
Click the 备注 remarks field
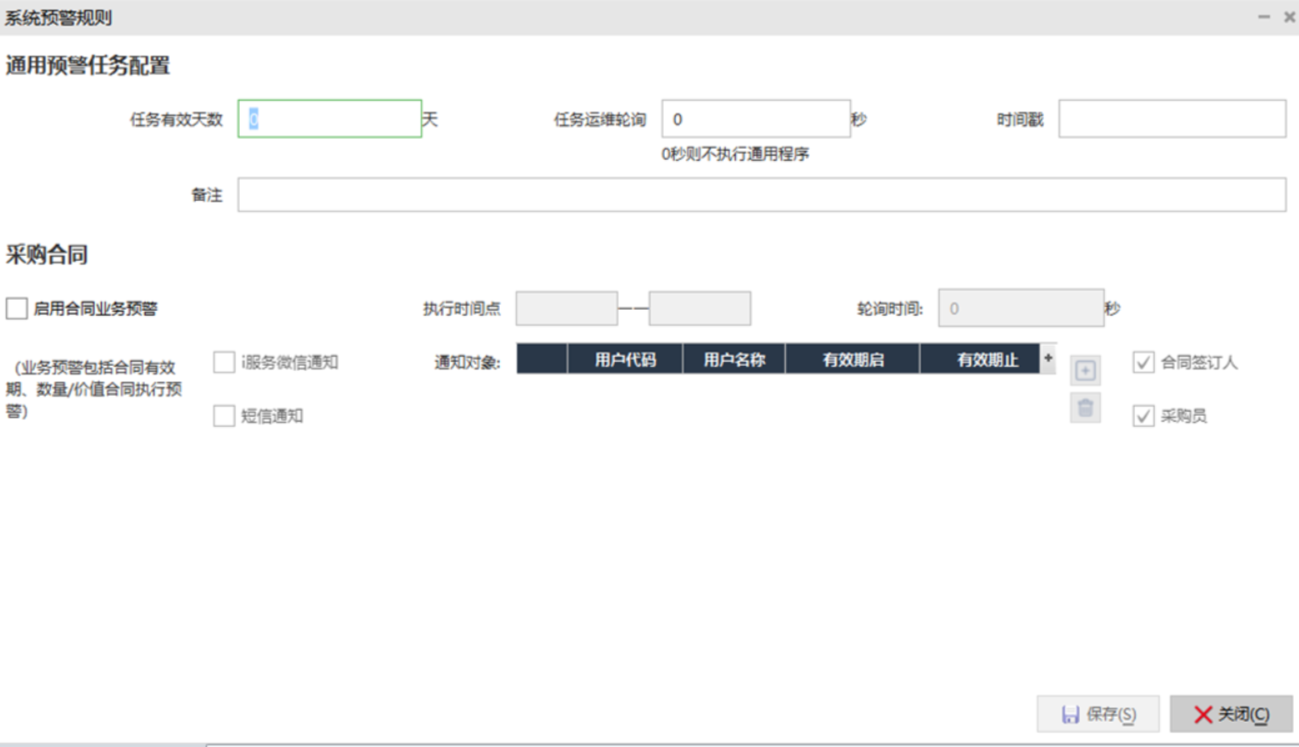[761, 195]
